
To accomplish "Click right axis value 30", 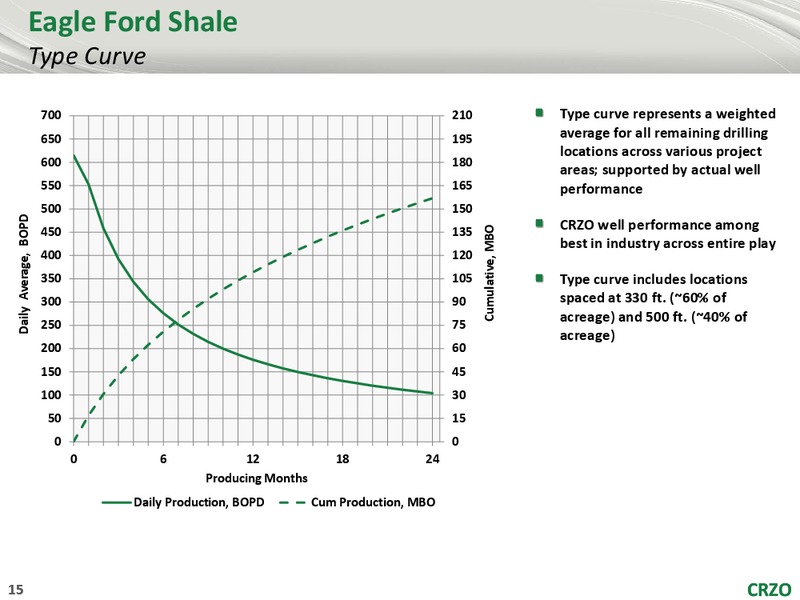I will (459, 395).
